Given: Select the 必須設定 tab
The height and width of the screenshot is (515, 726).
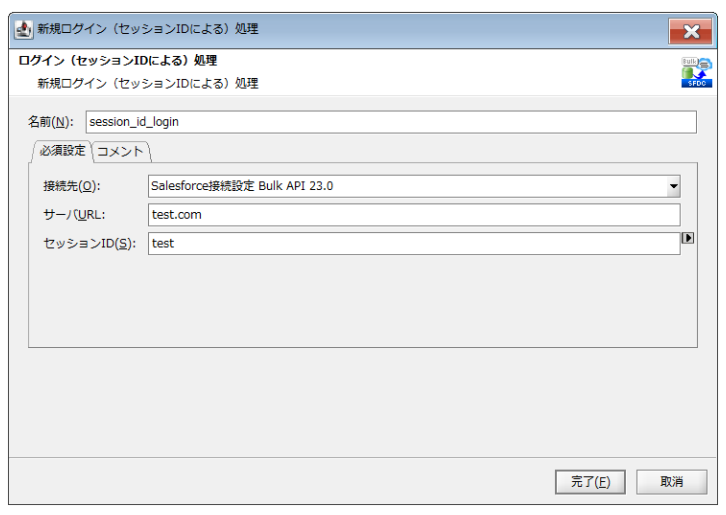Looking at the screenshot, I should click(62, 151).
